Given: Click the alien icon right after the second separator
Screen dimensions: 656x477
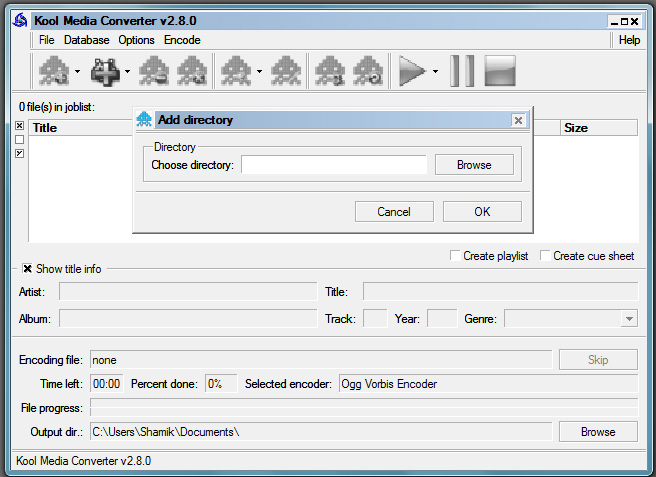Looking at the screenshot, I should tap(330, 71).
